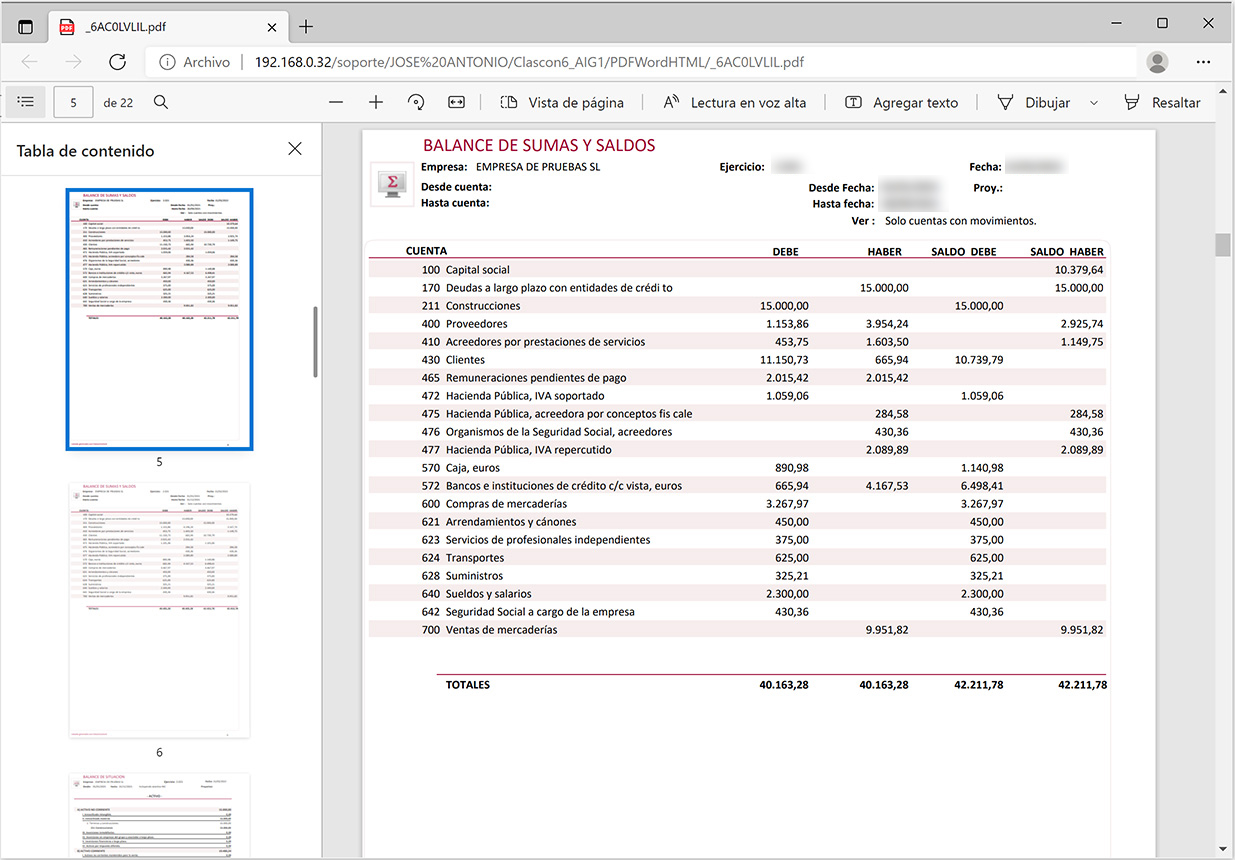
Task: Activate the Dibujar tool
Action: click(1034, 102)
